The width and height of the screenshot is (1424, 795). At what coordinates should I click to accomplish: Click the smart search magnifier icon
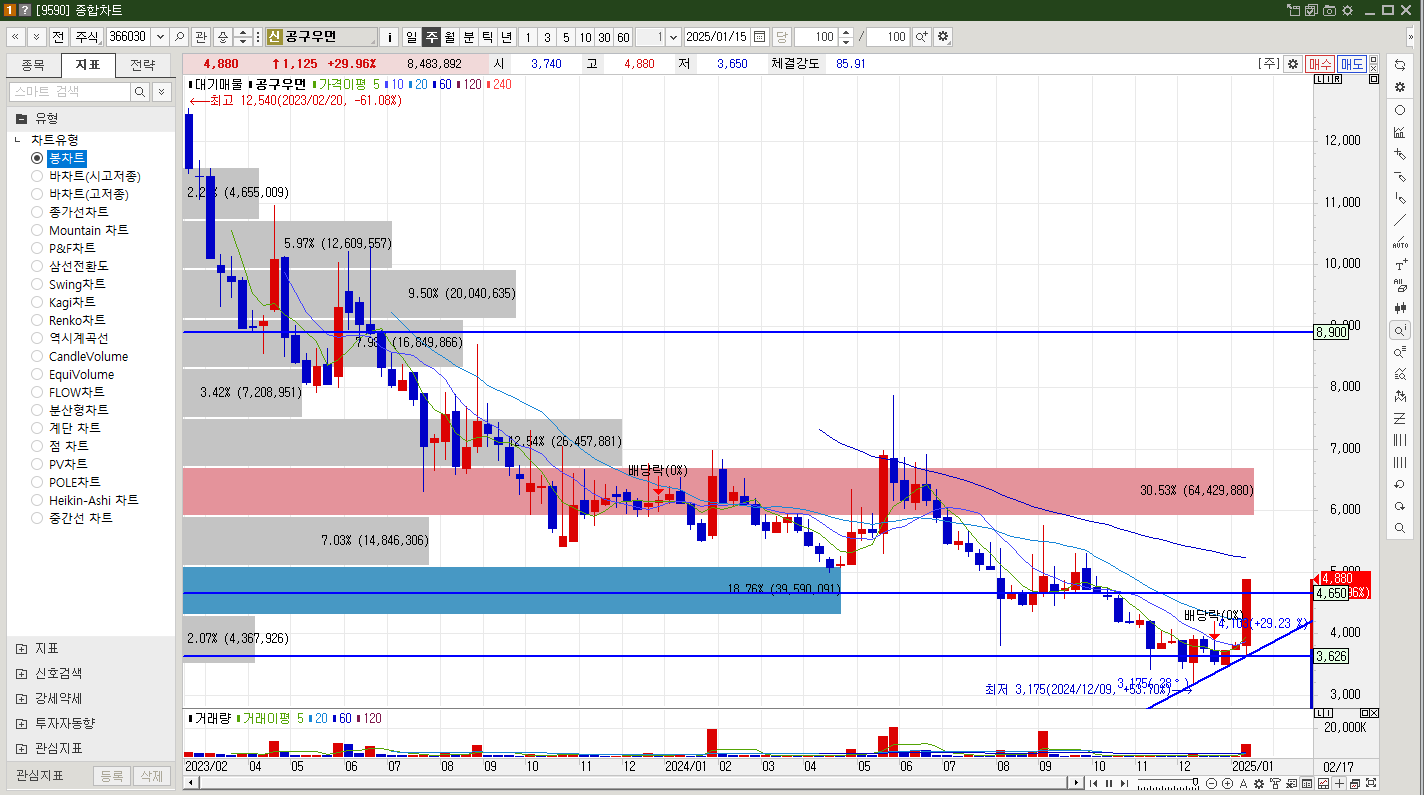[141, 92]
